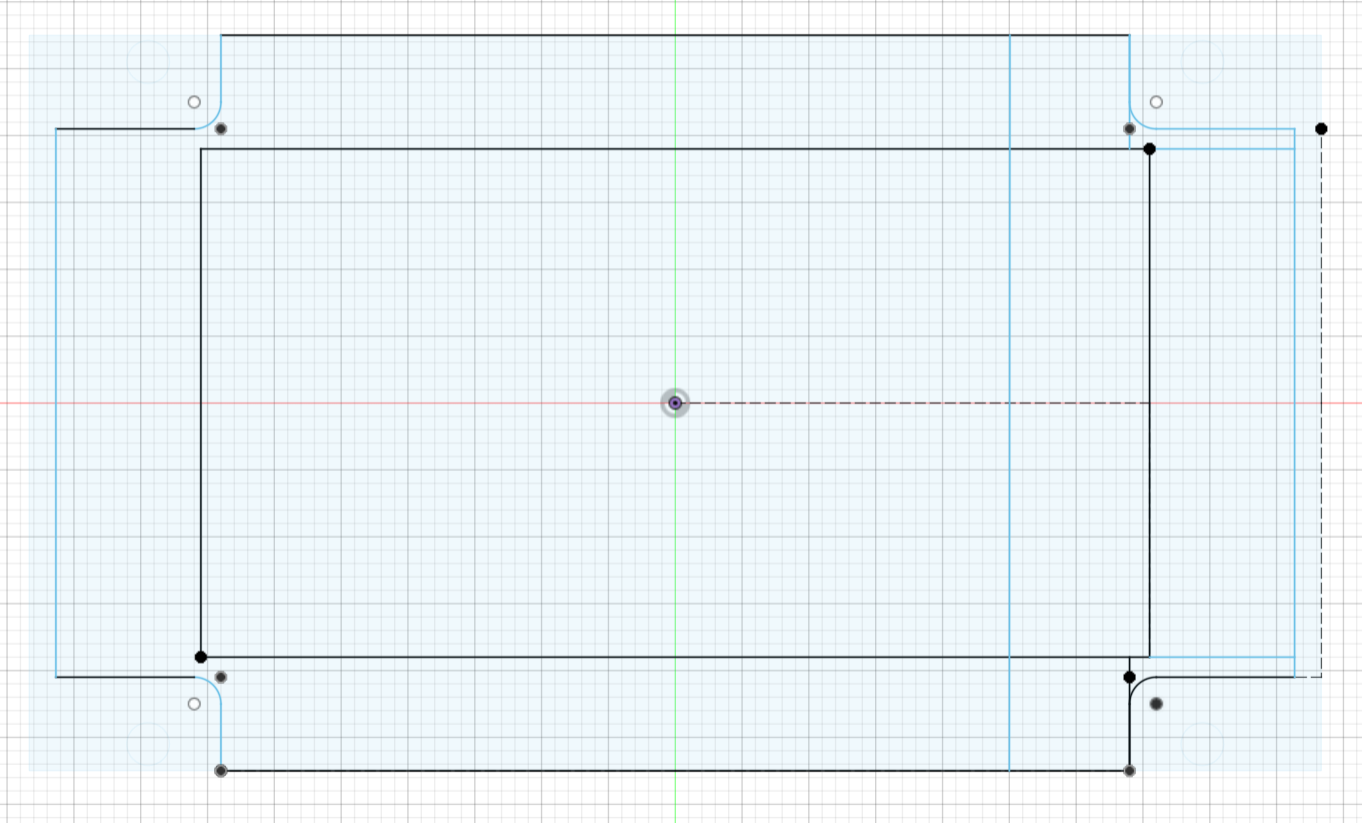Select the point atop the dashed vertical line
Viewport: 1362px width, 823px height.
pyautogui.click(x=1321, y=129)
